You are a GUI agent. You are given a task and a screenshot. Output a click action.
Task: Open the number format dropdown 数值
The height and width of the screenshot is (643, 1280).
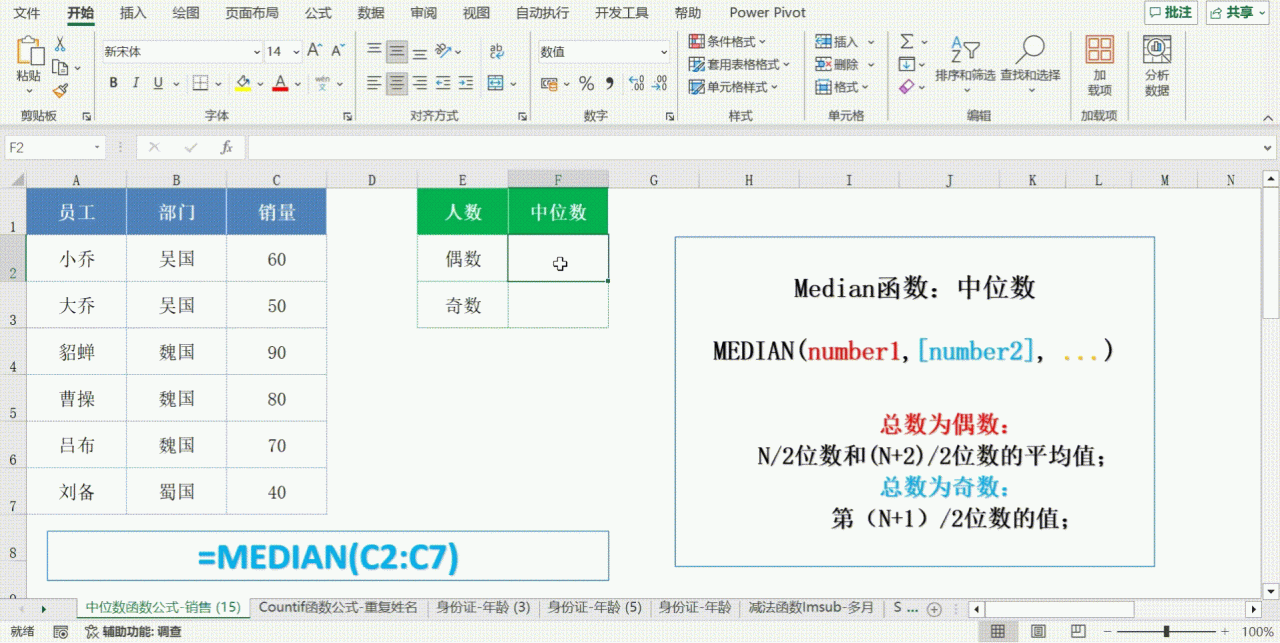click(x=663, y=51)
